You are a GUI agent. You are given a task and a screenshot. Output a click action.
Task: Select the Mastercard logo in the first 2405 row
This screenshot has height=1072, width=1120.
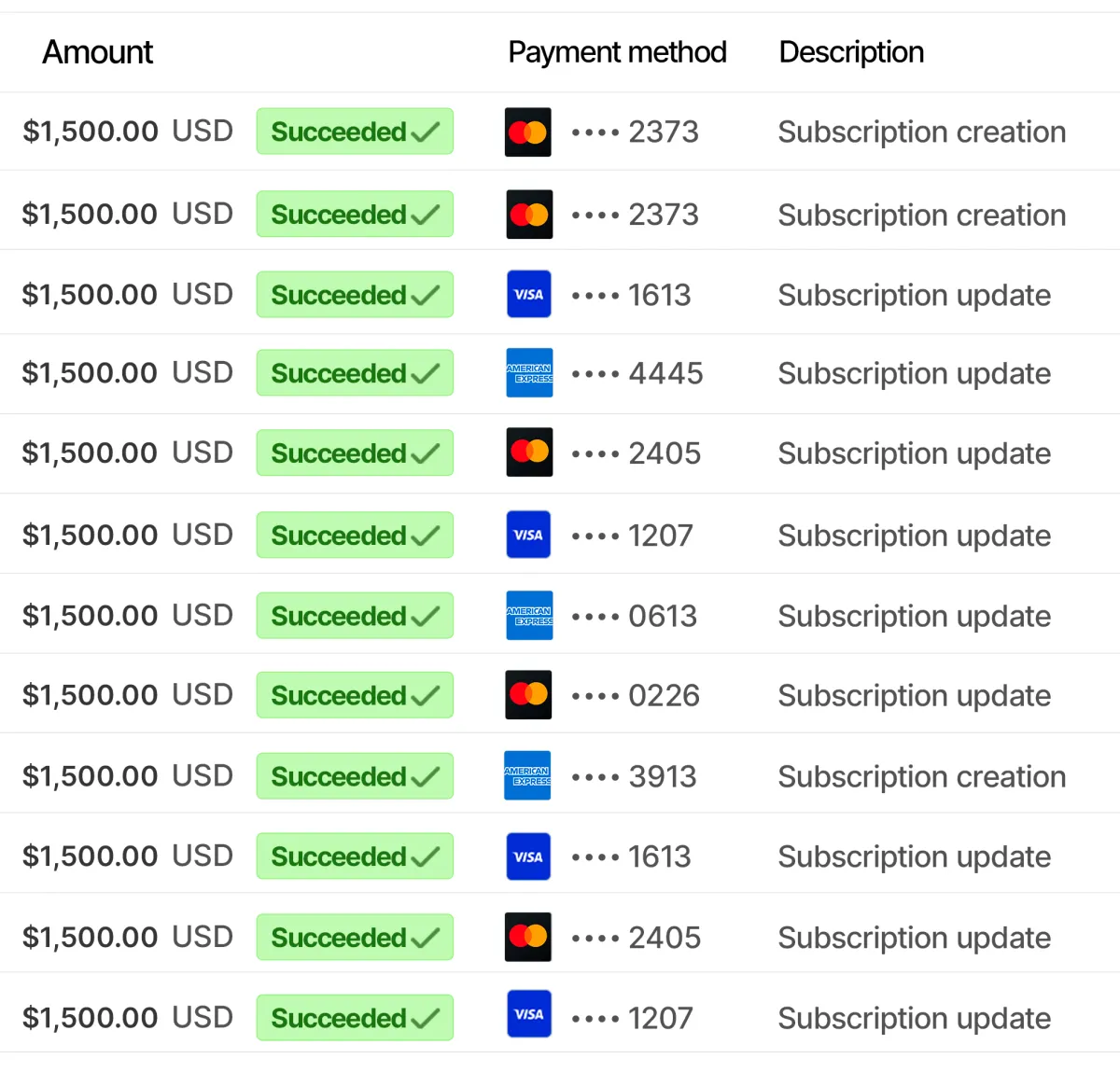pos(529,452)
